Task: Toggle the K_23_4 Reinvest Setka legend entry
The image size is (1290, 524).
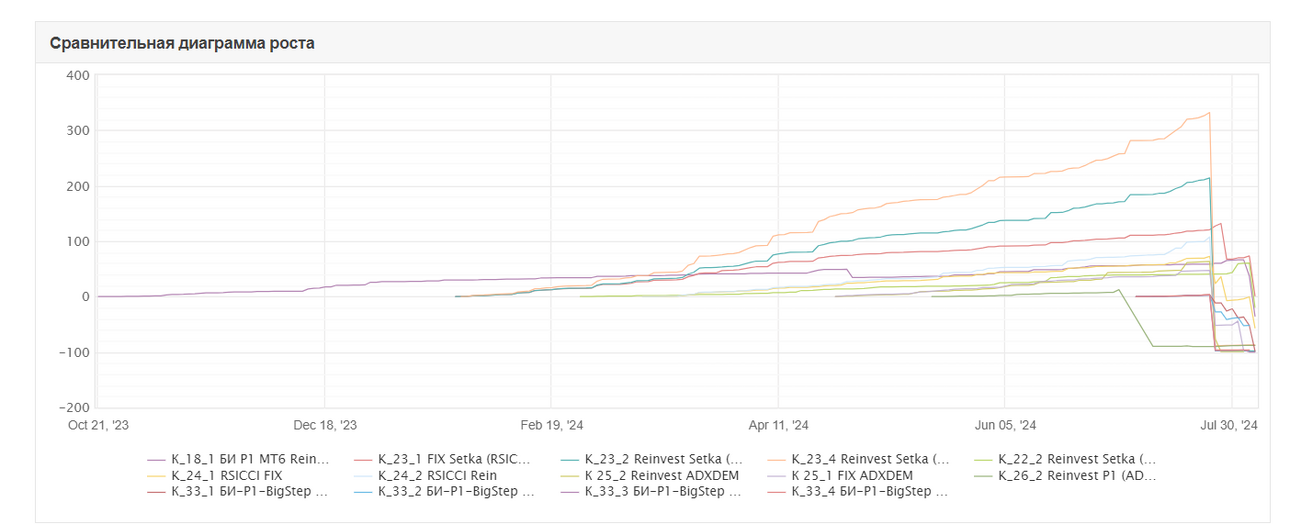Action: [859, 459]
